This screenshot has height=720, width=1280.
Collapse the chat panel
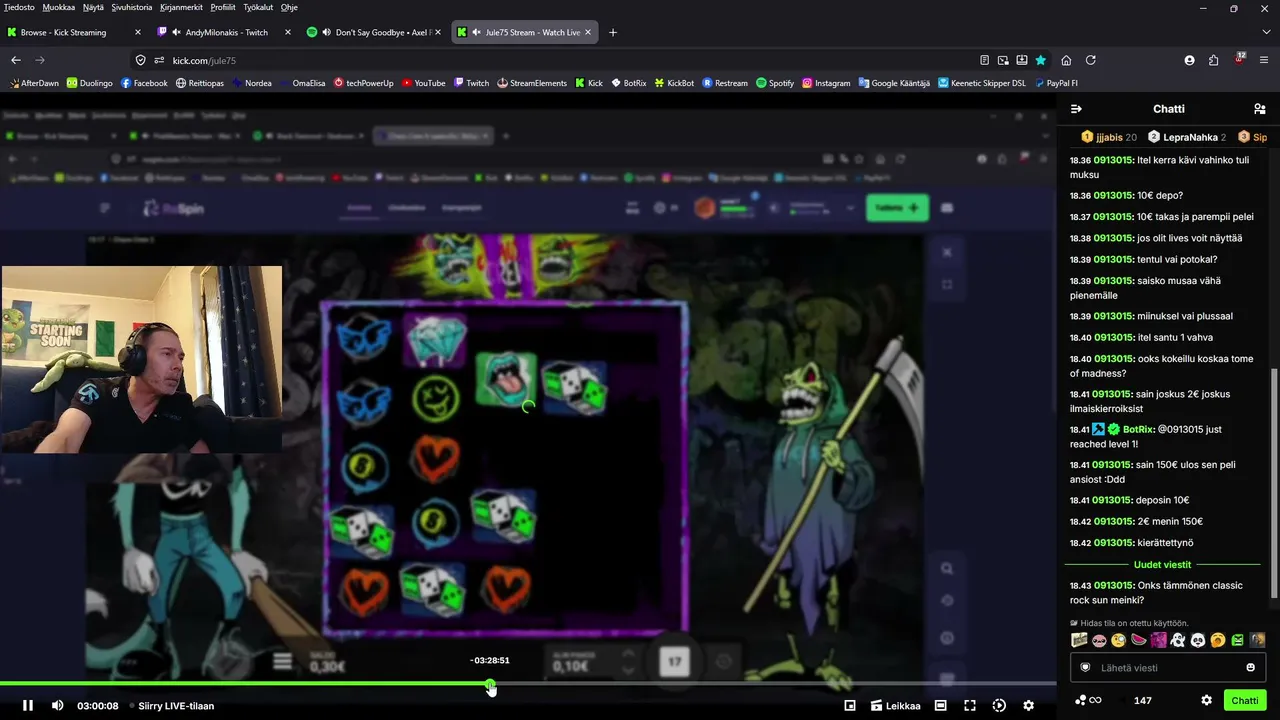pos(1076,109)
